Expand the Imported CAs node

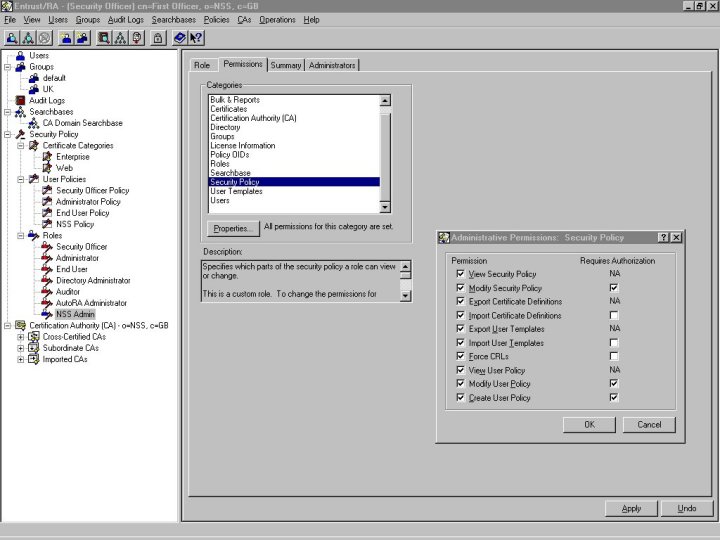coord(21,360)
